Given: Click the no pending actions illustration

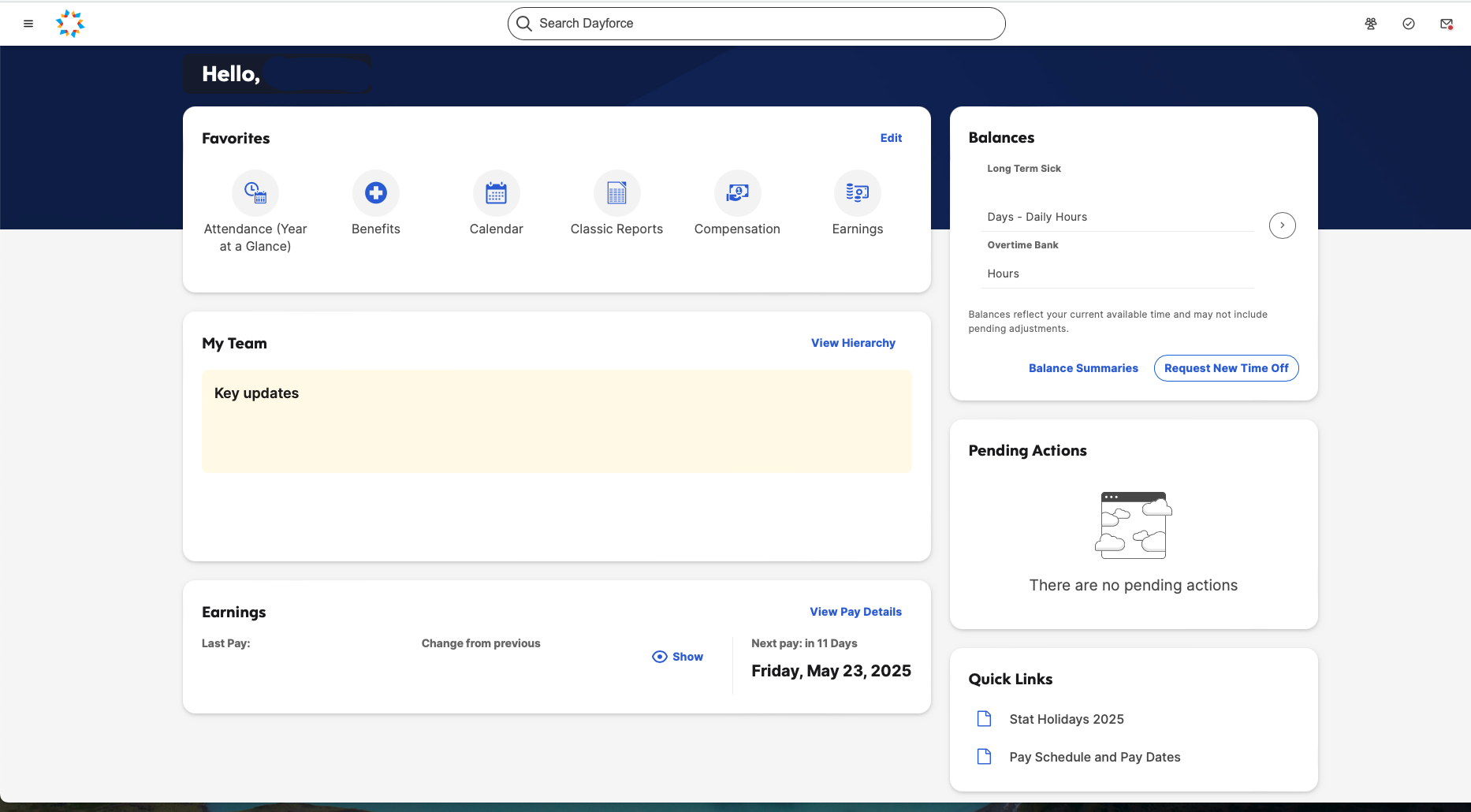Looking at the screenshot, I should click(1134, 525).
